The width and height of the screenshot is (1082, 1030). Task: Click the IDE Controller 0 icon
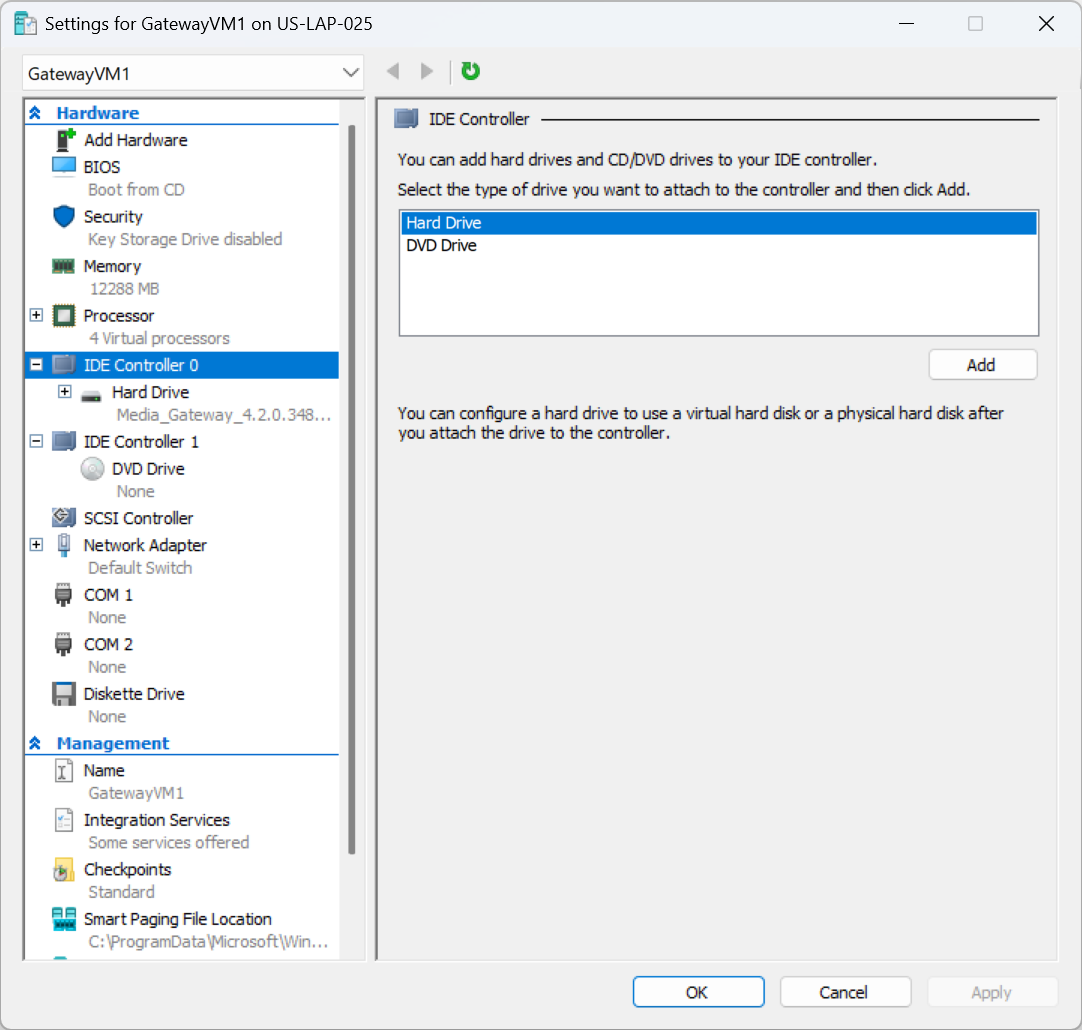(63, 365)
